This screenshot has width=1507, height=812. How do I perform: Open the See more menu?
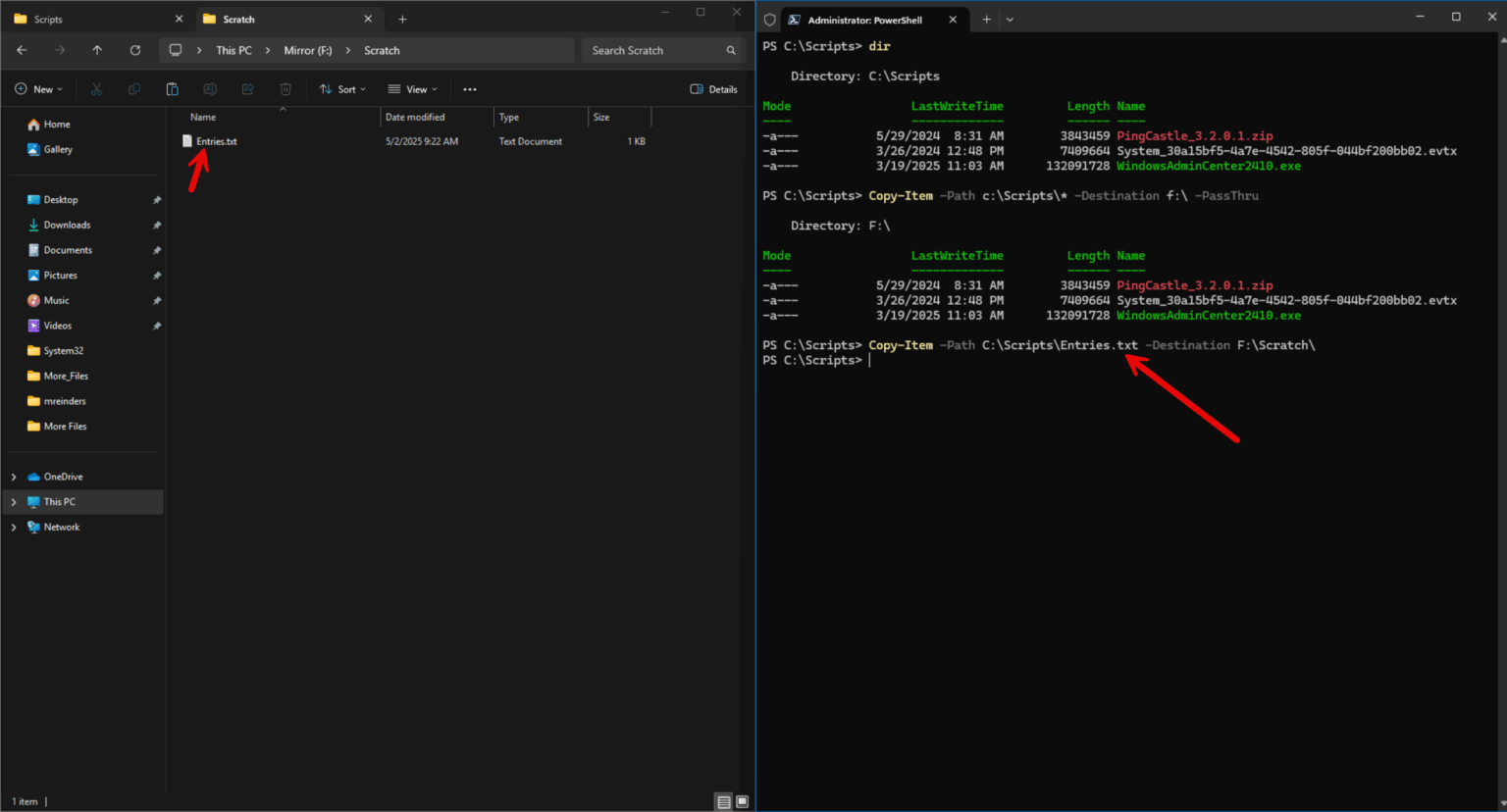point(469,88)
